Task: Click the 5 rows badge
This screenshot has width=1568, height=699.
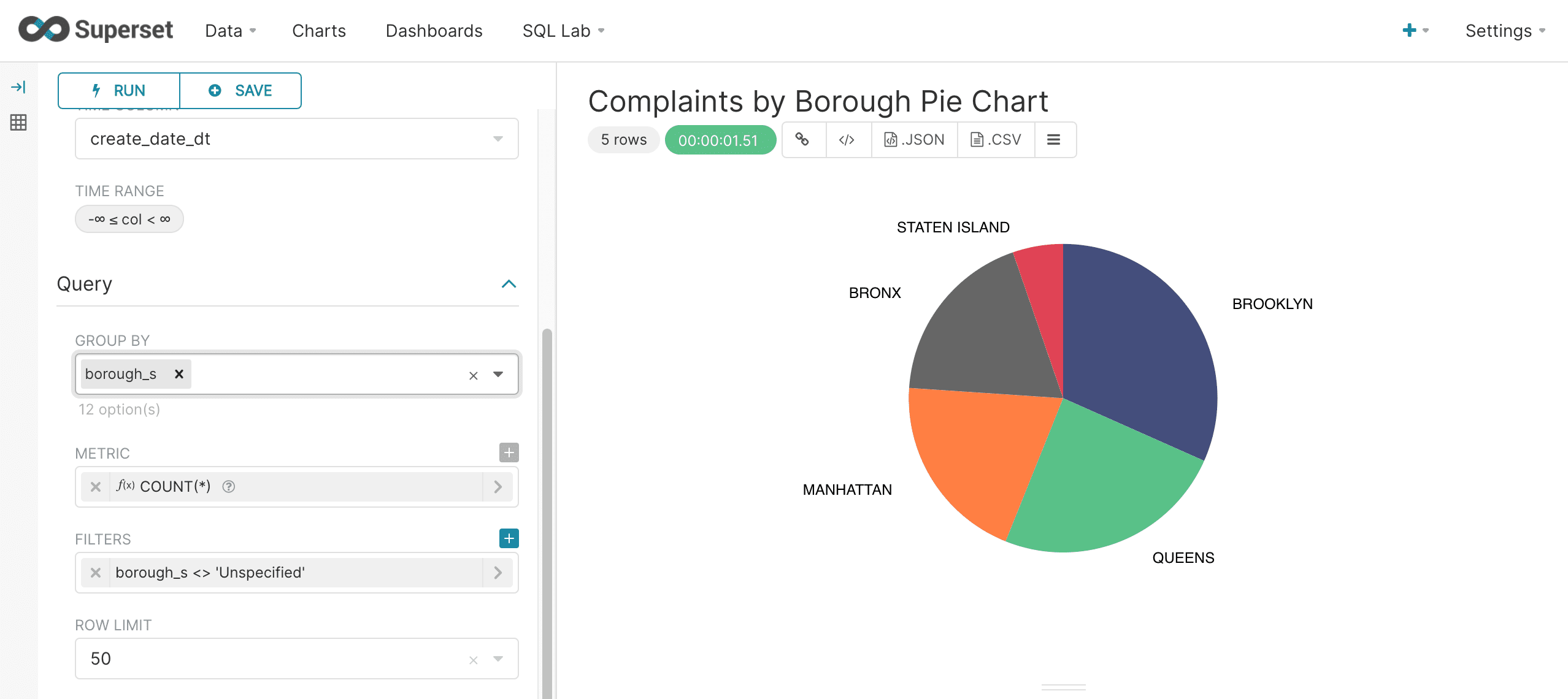Action: tap(624, 140)
